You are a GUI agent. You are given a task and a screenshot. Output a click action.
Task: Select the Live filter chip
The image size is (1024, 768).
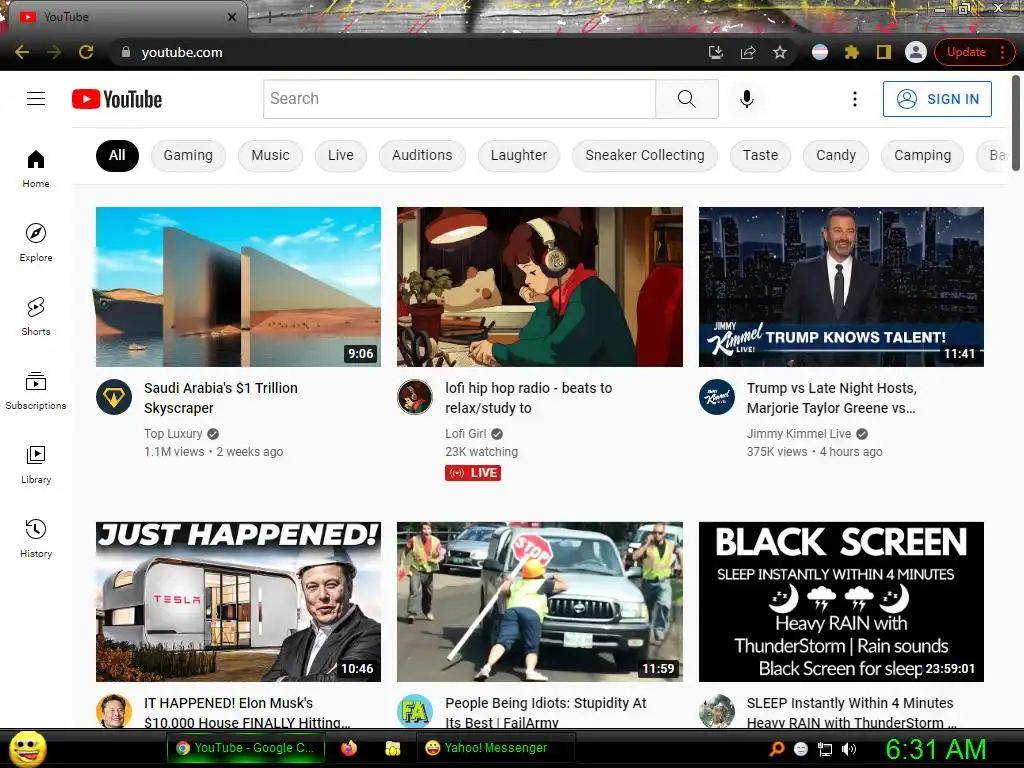[x=341, y=155]
